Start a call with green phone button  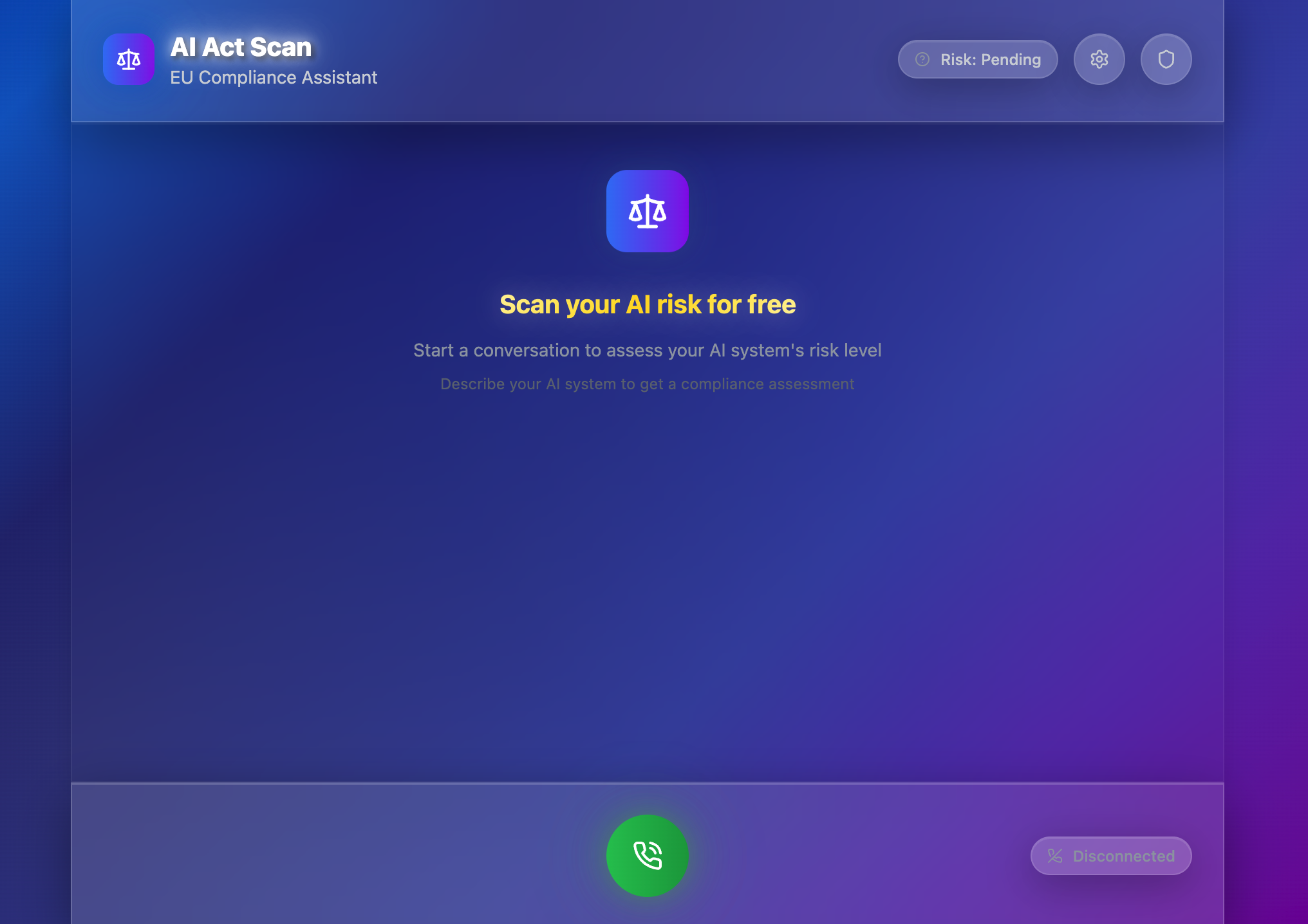click(648, 856)
